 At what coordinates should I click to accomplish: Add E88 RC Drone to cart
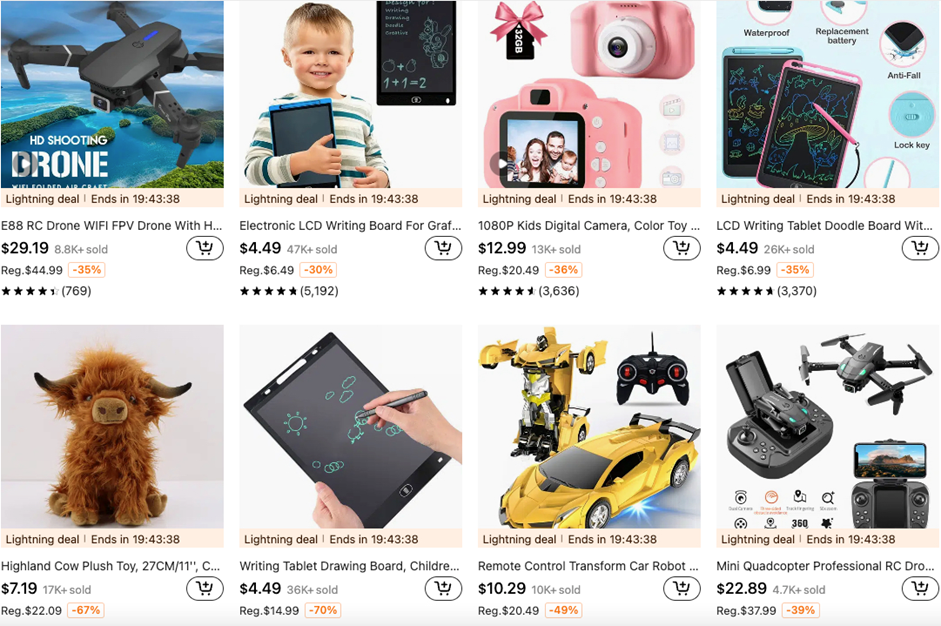205,248
